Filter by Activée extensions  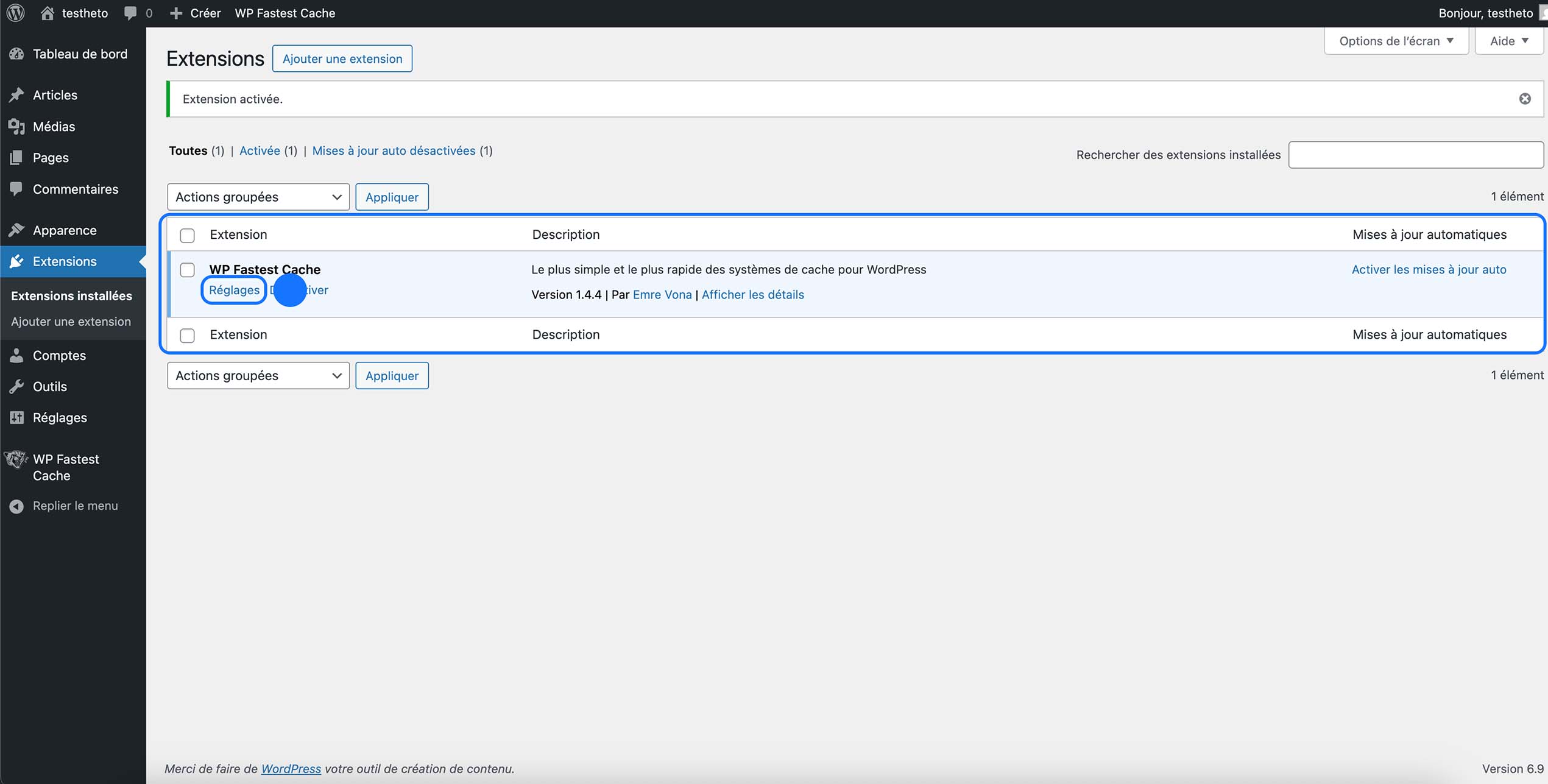(x=260, y=150)
